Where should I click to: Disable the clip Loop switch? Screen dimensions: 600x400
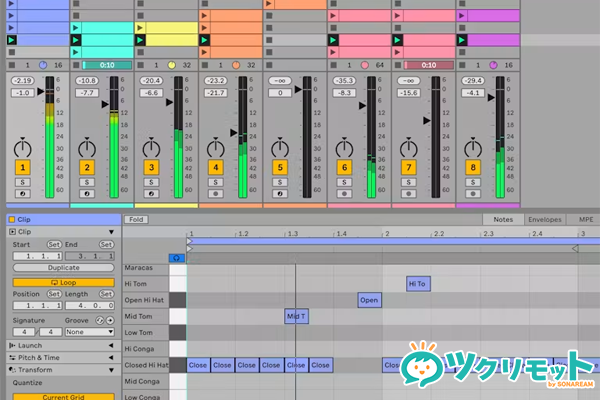pyautogui.click(x=64, y=282)
